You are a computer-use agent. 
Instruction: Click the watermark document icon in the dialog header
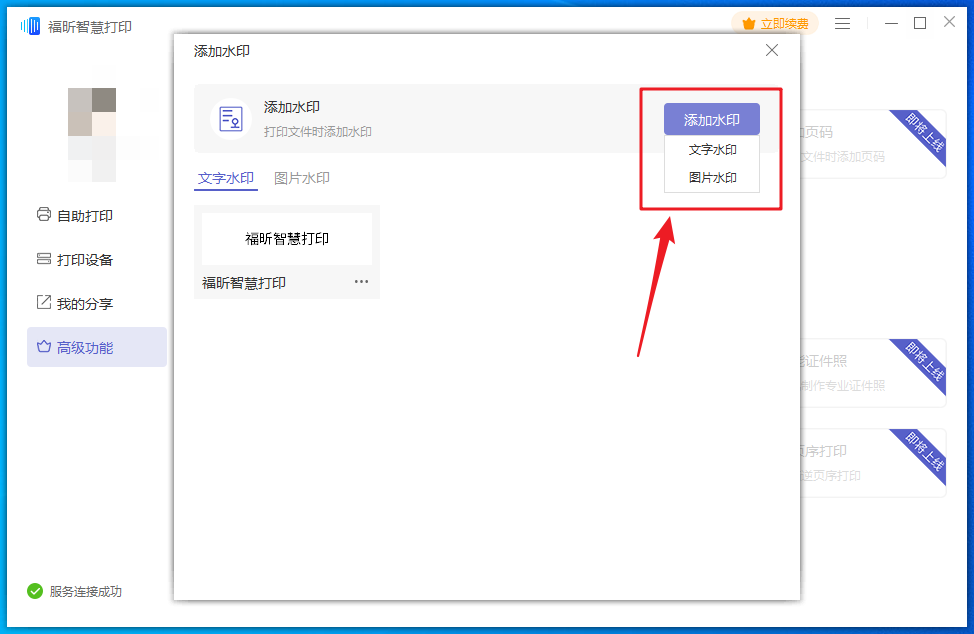(231, 118)
